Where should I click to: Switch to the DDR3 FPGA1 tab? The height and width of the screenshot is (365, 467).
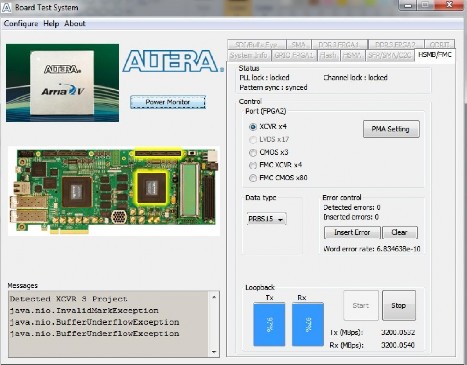(339, 44)
